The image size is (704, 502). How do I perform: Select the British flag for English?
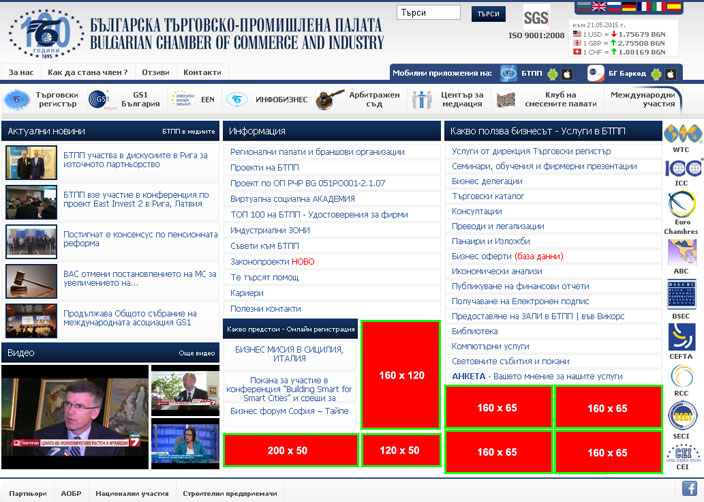tap(599, 6)
